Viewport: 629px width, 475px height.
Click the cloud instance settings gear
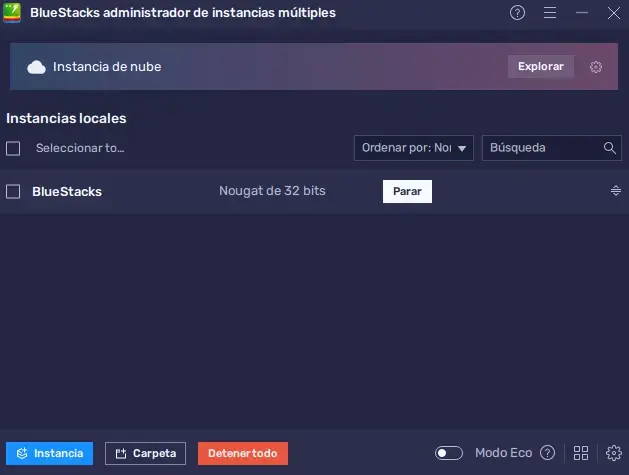click(x=596, y=67)
